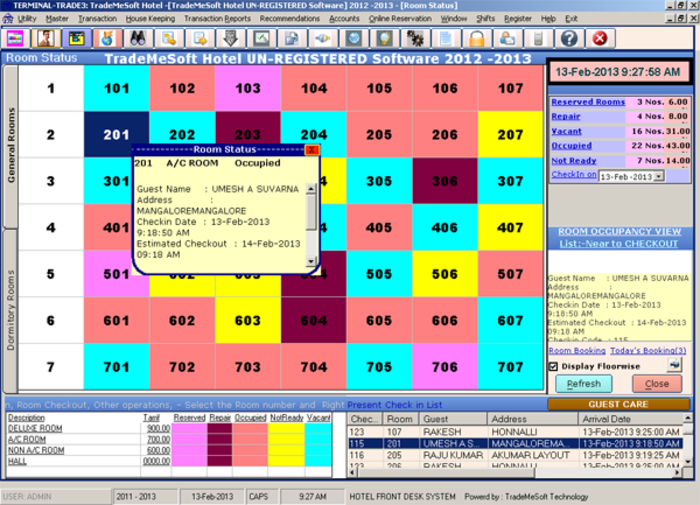This screenshot has width=700, height=505.
Task: Close the Room Status popup
Action: [x=311, y=149]
